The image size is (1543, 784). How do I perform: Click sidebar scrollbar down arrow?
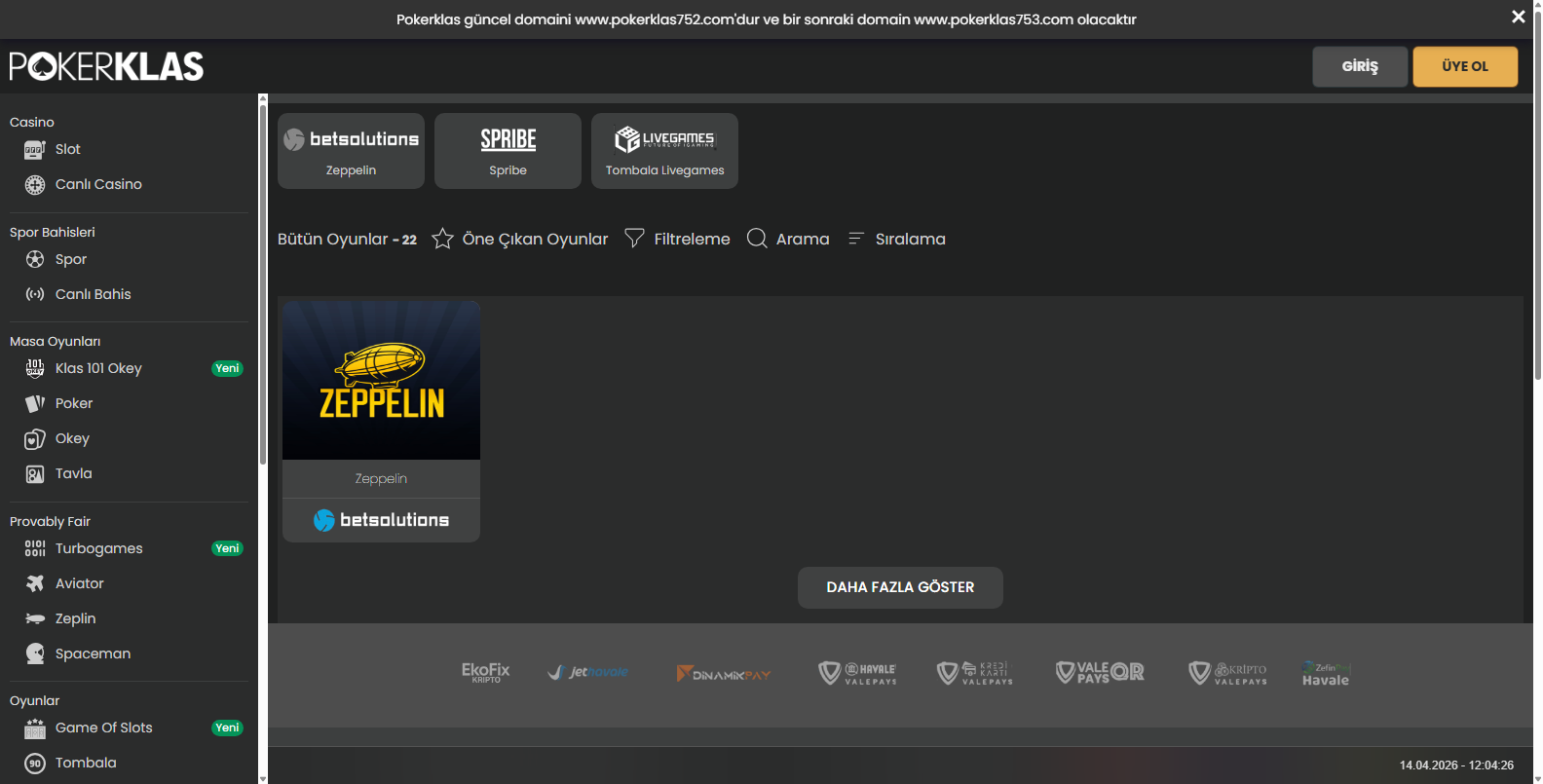263,779
